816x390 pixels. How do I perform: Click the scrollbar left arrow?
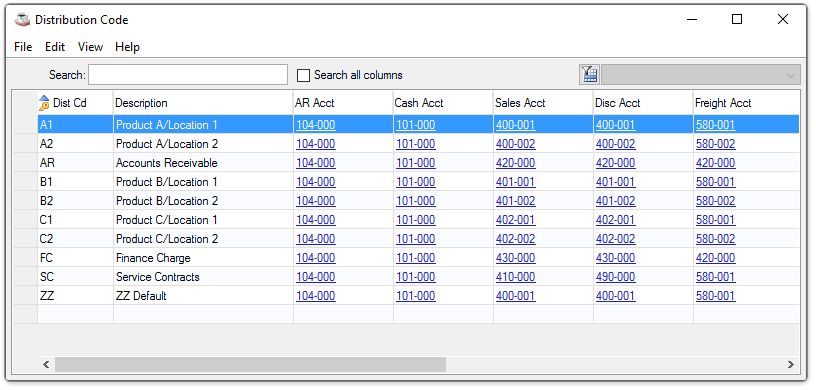click(x=46, y=364)
